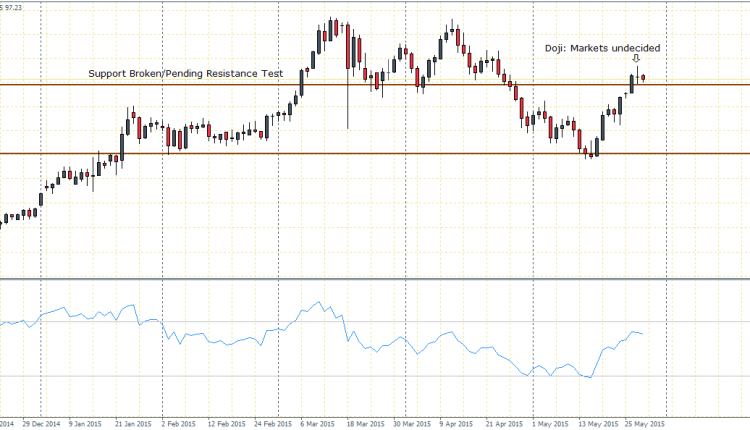
Task: Click the 9 Jan 2015 date label
Action: coord(84,423)
